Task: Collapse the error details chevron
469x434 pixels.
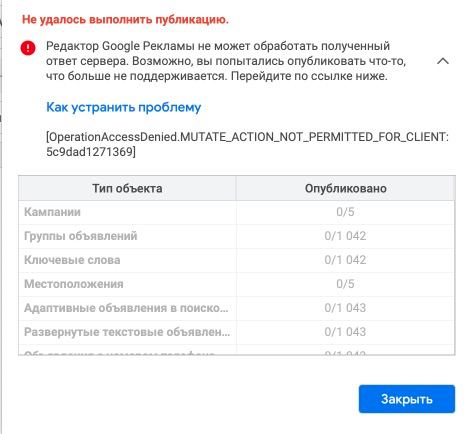Action: 443,61
